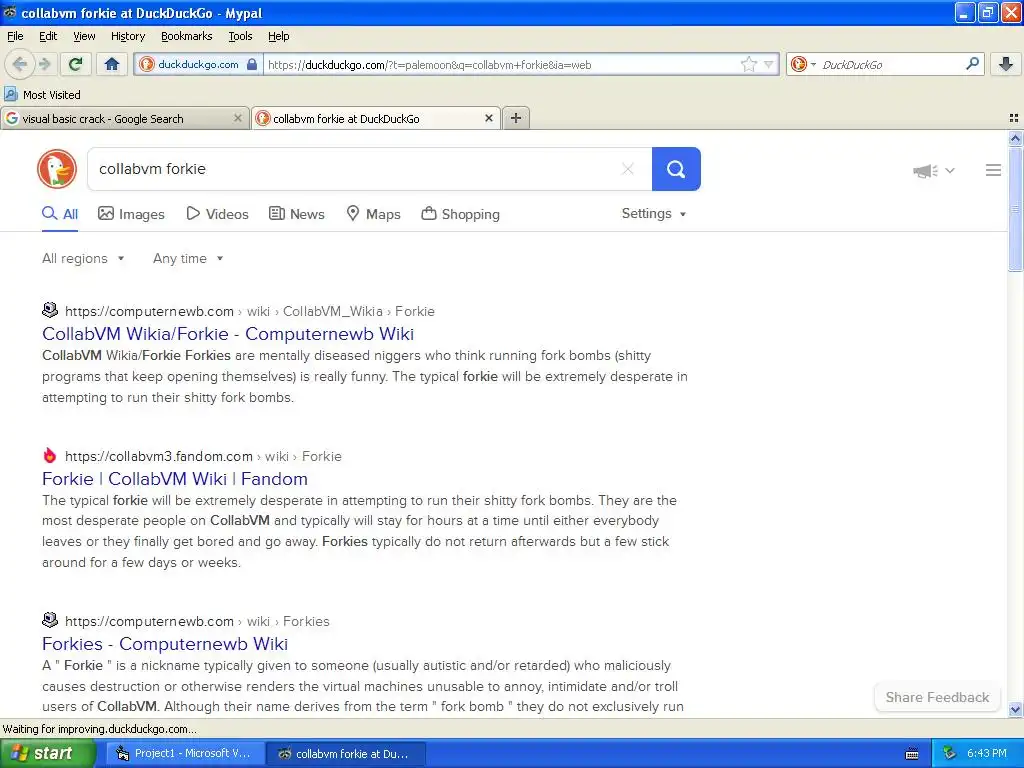This screenshot has height=768, width=1024.
Task: Click the scrollbar up arrow
Action: [x=1015, y=138]
